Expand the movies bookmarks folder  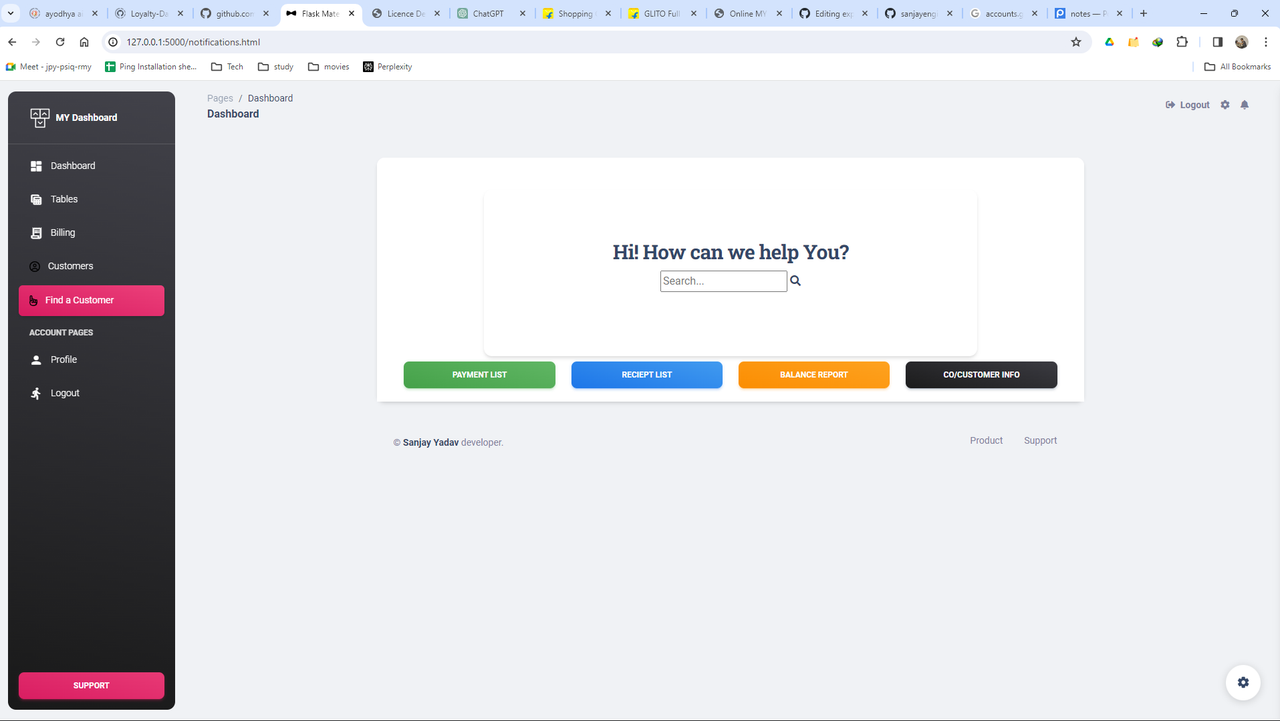point(328,66)
